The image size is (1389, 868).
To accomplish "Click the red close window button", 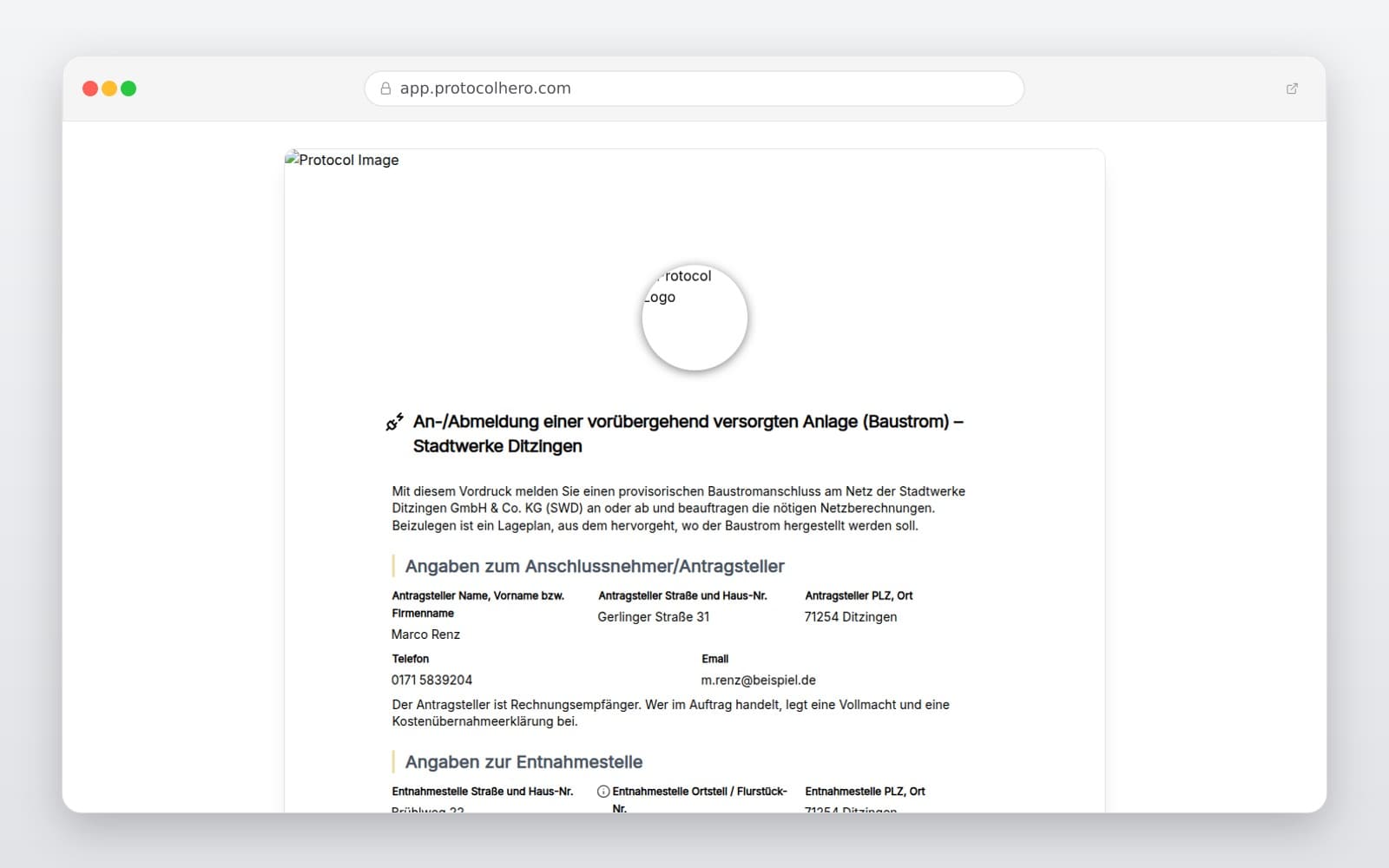I will click(x=90, y=89).
